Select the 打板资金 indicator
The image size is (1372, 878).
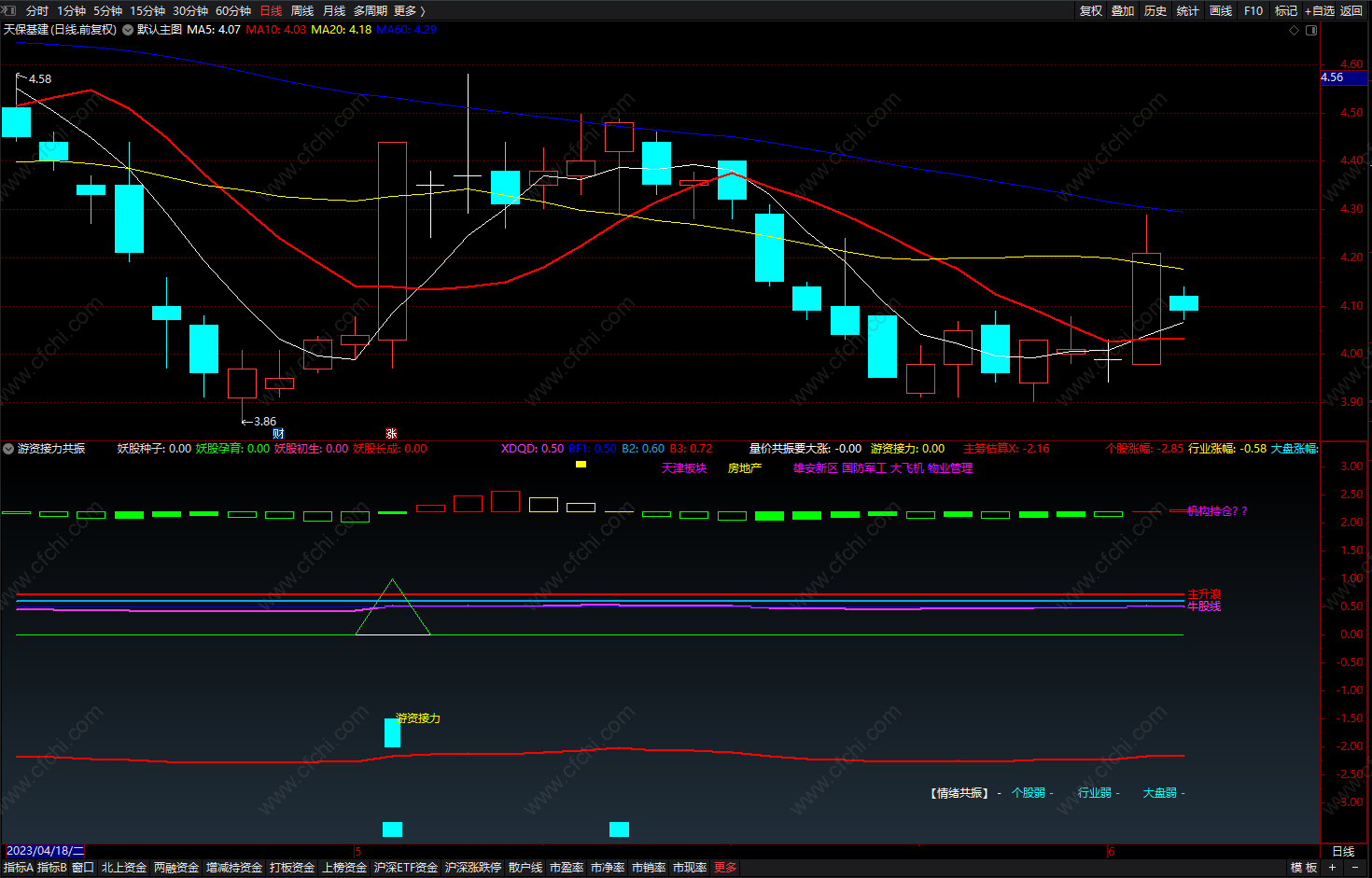point(292,868)
